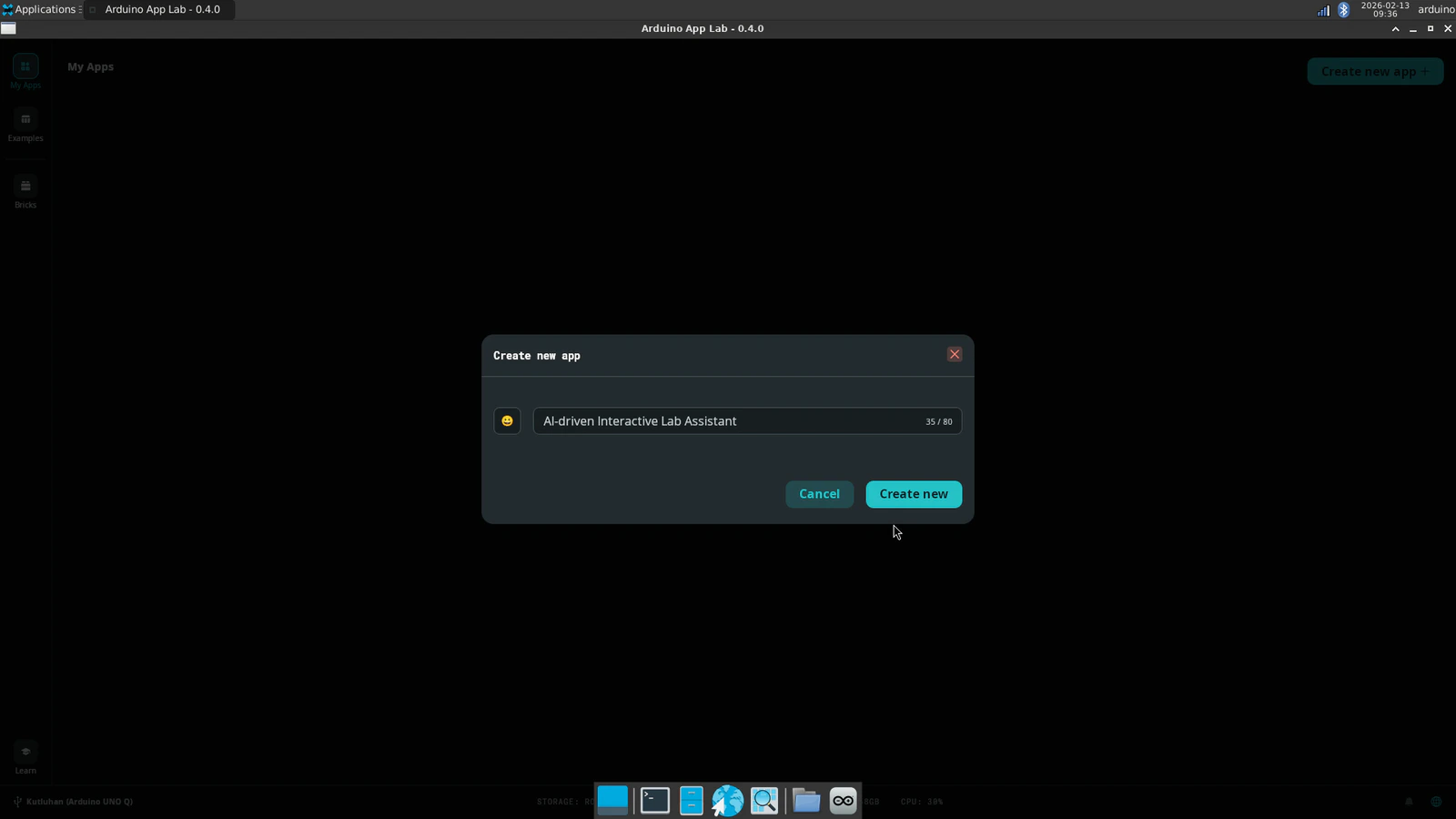Image resolution: width=1456 pixels, height=819 pixels.
Task: Open the folder icon in the dock
Action: (x=806, y=801)
